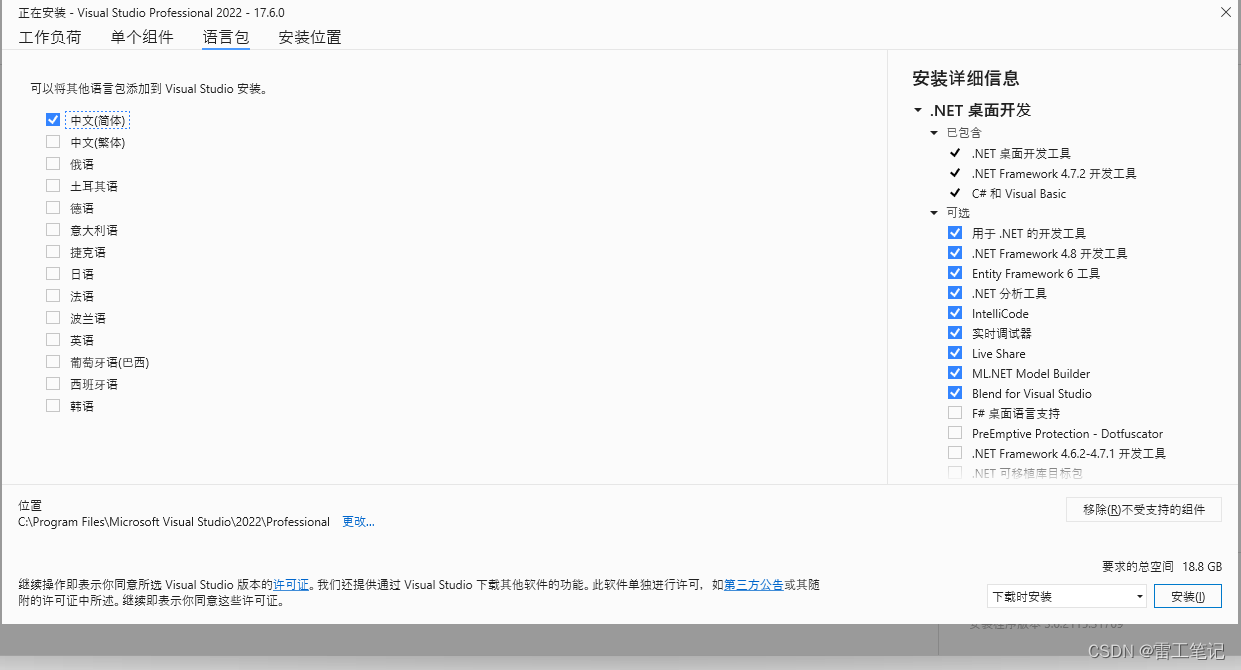Click the 安装详细信息 heading

coord(966,79)
